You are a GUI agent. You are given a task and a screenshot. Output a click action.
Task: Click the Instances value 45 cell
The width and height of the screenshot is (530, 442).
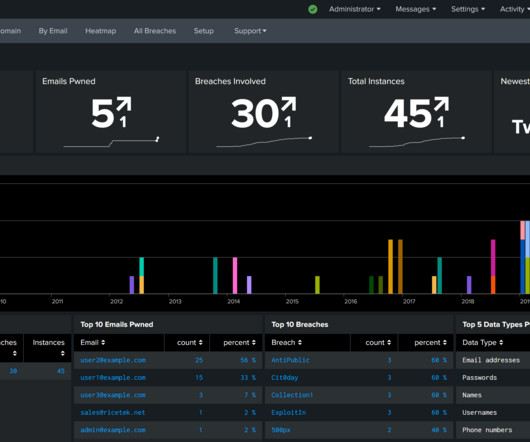[61, 371]
